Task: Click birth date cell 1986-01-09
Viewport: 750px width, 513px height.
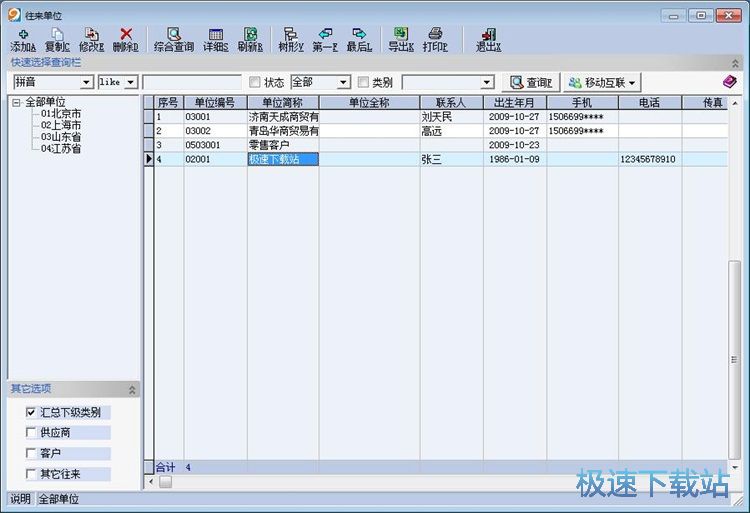Action: click(515, 159)
